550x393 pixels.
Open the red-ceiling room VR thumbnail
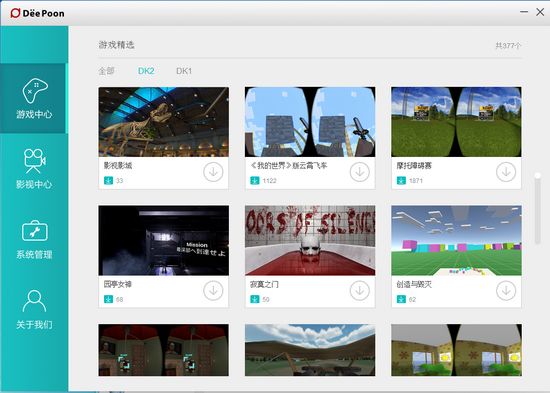click(163, 350)
